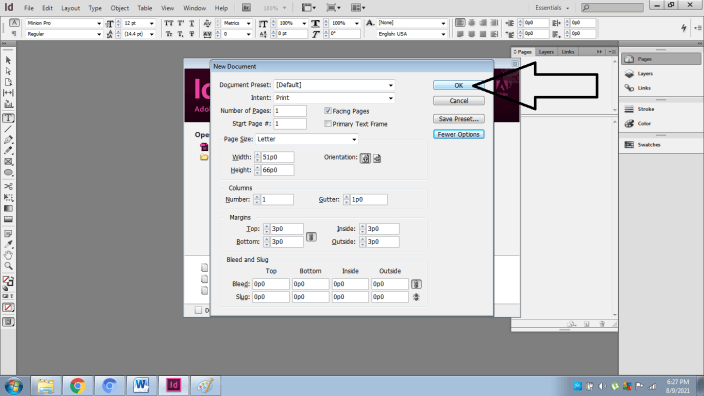
Task: Open Adobe Bridge from the application bar
Action: 246,8
